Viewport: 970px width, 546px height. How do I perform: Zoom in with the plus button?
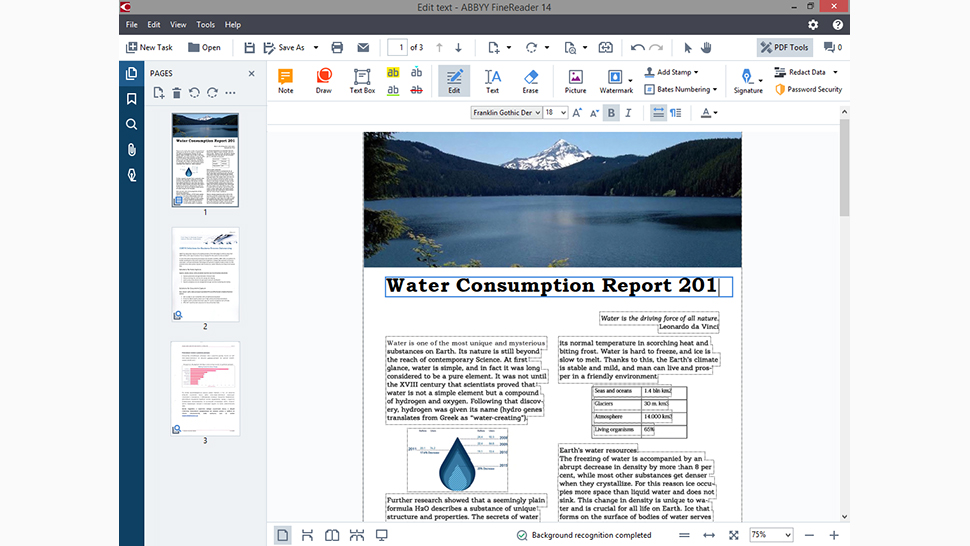tap(834, 535)
